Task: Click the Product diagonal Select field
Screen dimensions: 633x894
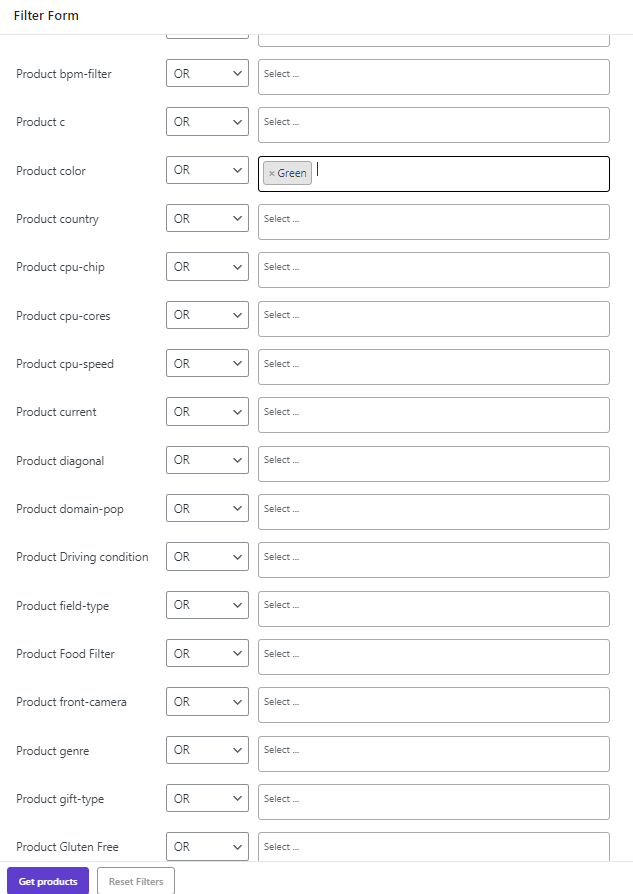Action: (433, 463)
